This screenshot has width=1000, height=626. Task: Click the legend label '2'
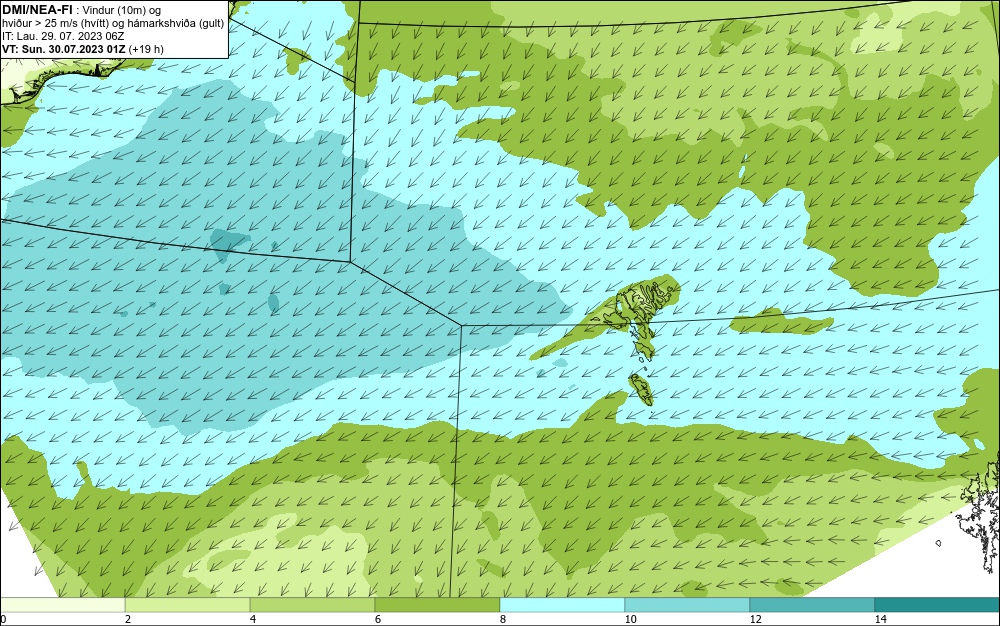point(128,619)
